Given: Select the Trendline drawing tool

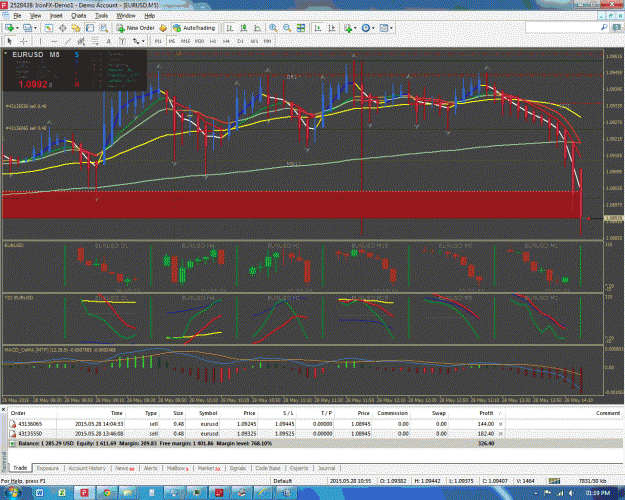Looking at the screenshot, I should [68, 41].
